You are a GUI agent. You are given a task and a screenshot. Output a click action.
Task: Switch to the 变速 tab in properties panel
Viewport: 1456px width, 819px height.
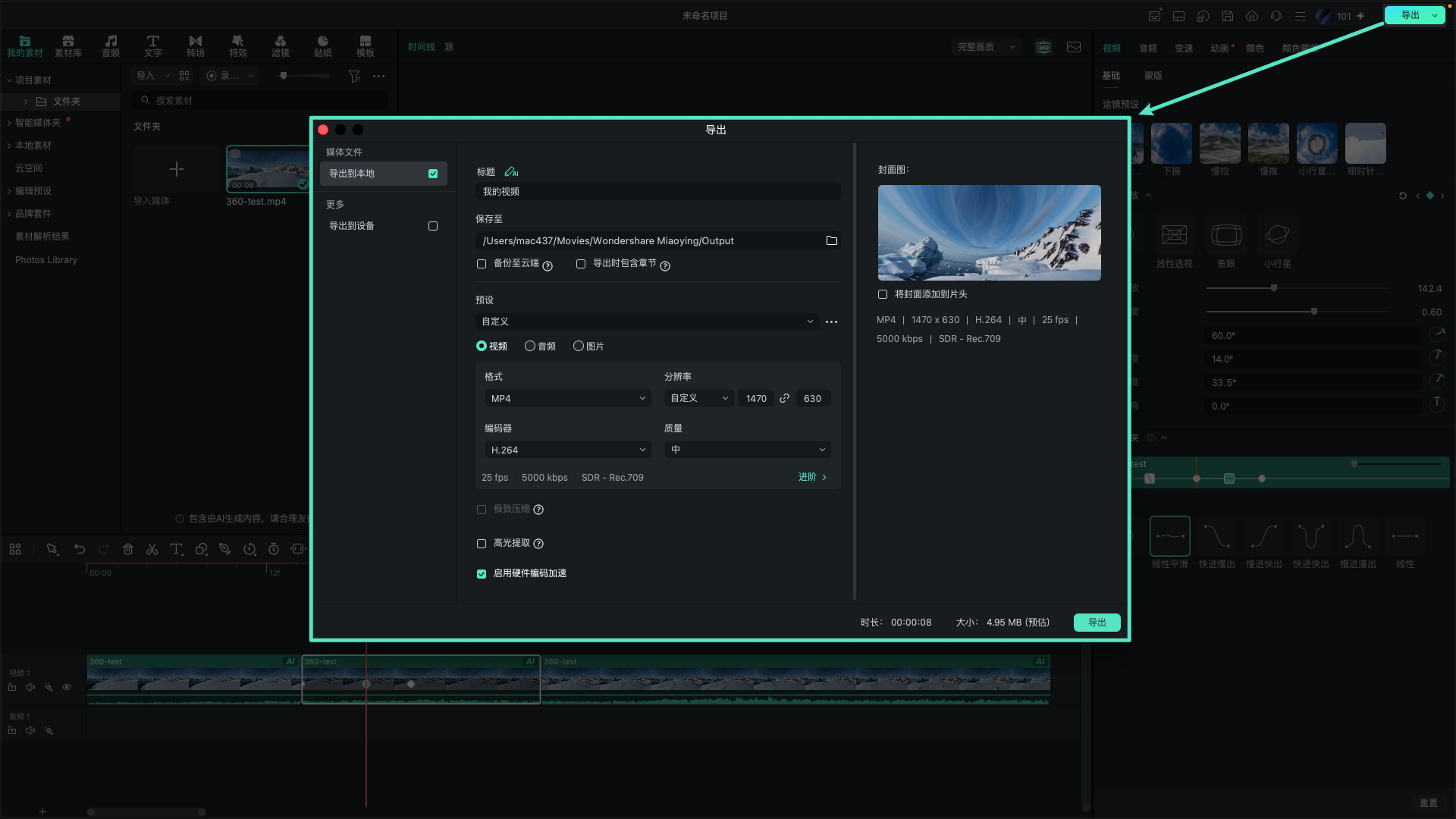click(x=1184, y=48)
